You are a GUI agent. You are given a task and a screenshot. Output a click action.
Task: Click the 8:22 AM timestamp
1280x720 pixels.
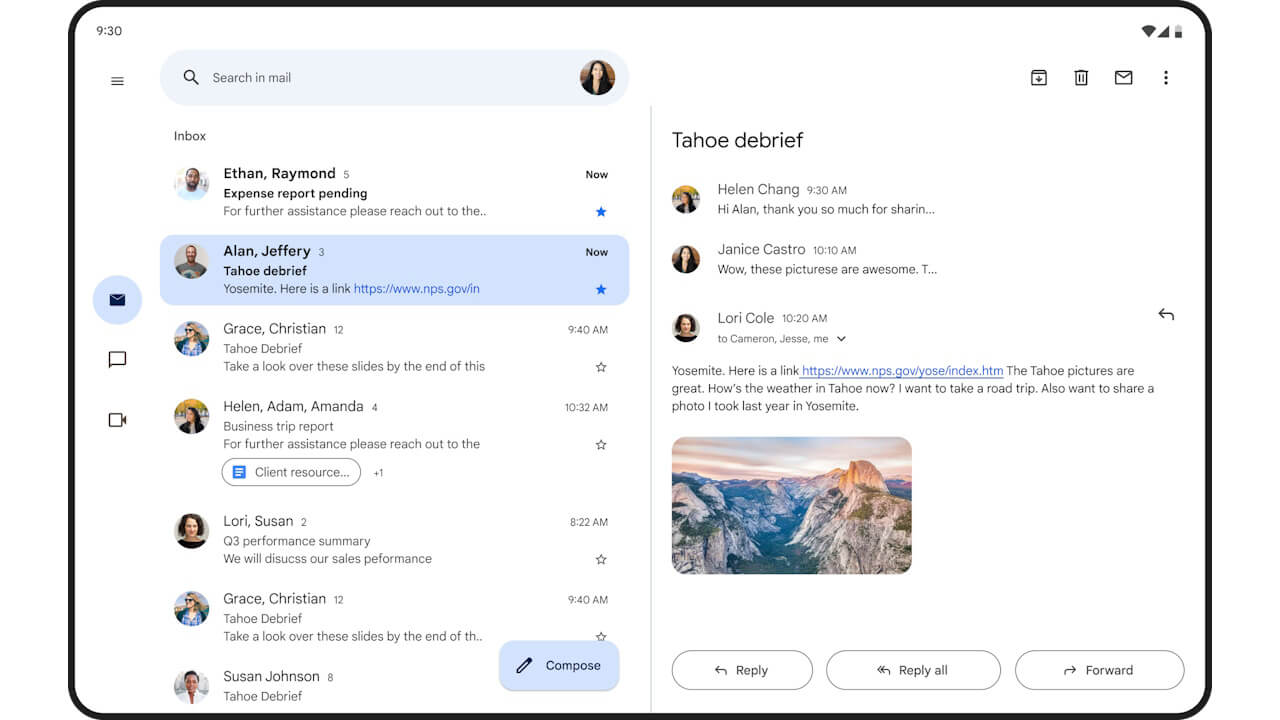(589, 522)
